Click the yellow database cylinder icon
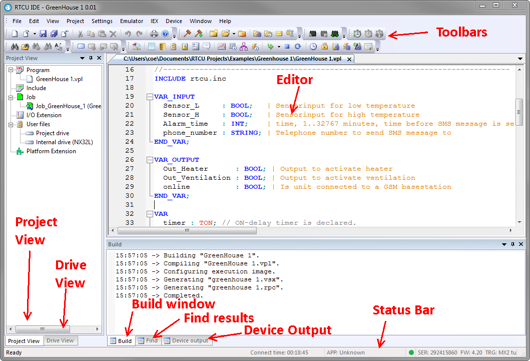 point(163,46)
